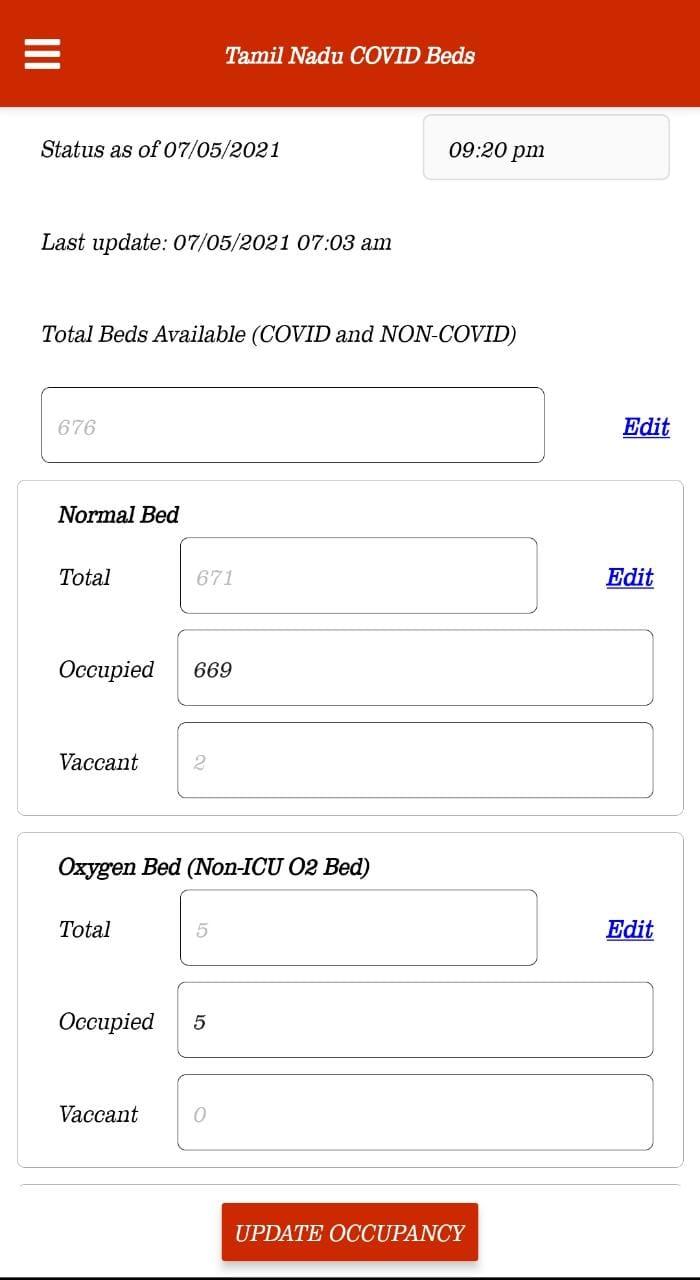Click the Status as of 07/05/2021 text
700x1280 pixels.
[160, 150]
